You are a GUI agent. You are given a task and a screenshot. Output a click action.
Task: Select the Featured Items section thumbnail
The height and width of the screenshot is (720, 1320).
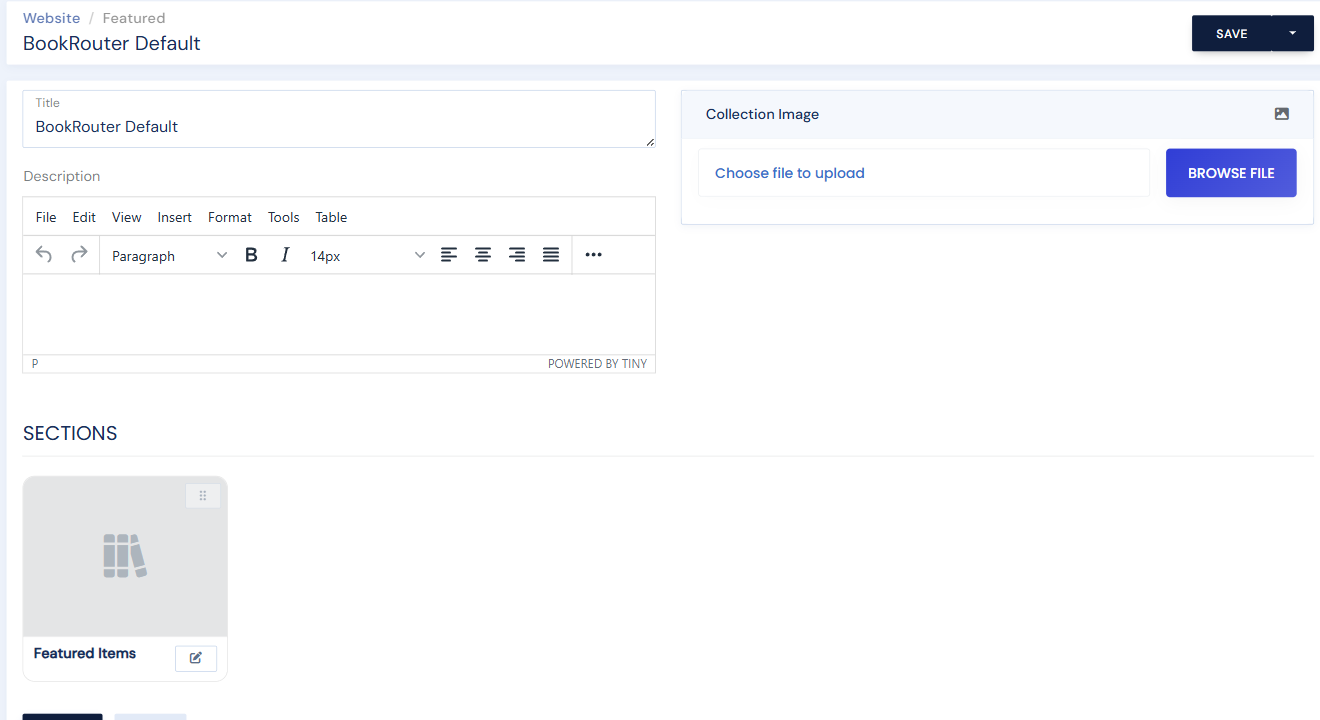tap(125, 556)
